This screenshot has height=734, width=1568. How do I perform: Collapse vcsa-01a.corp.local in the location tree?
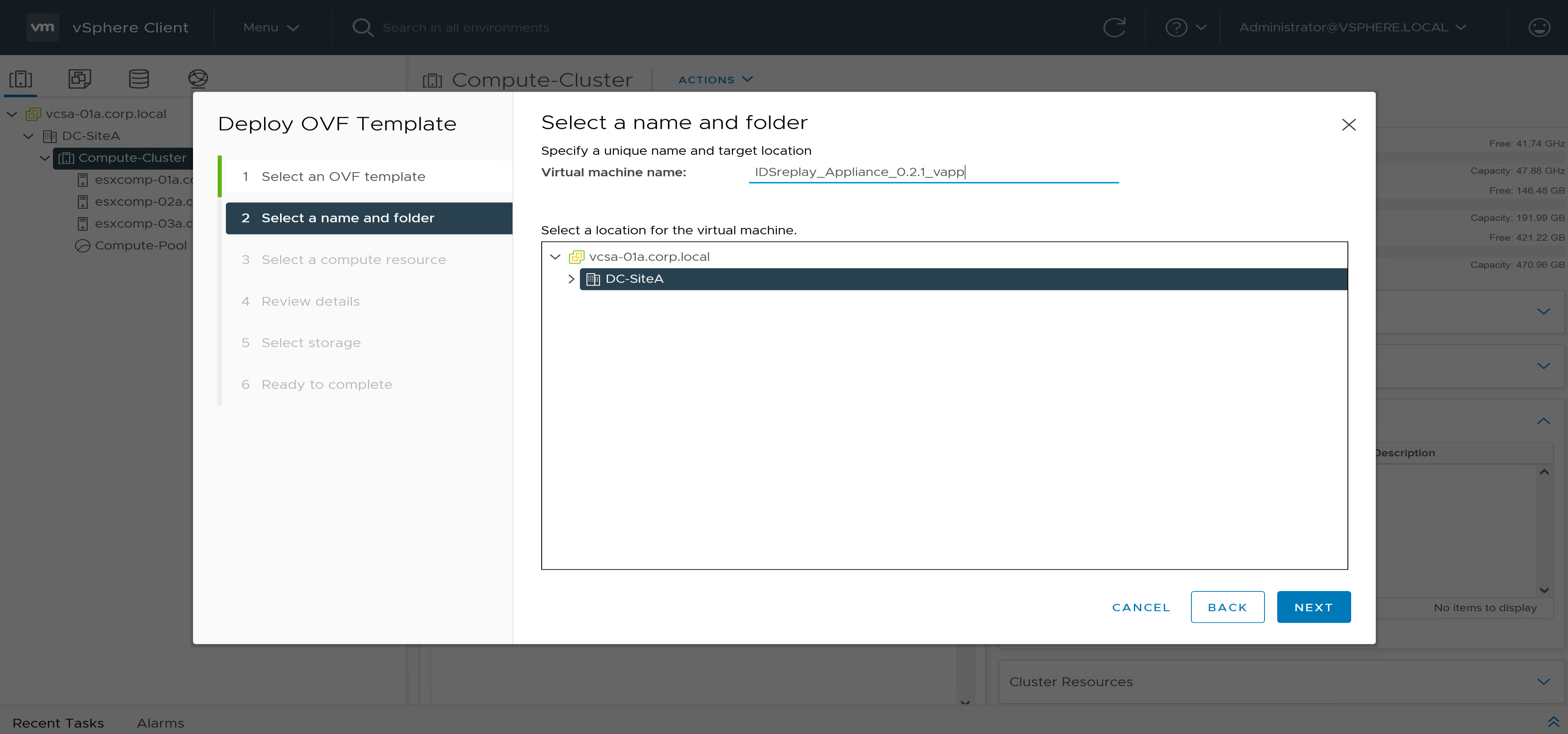pyautogui.click(x=555, y=257)
